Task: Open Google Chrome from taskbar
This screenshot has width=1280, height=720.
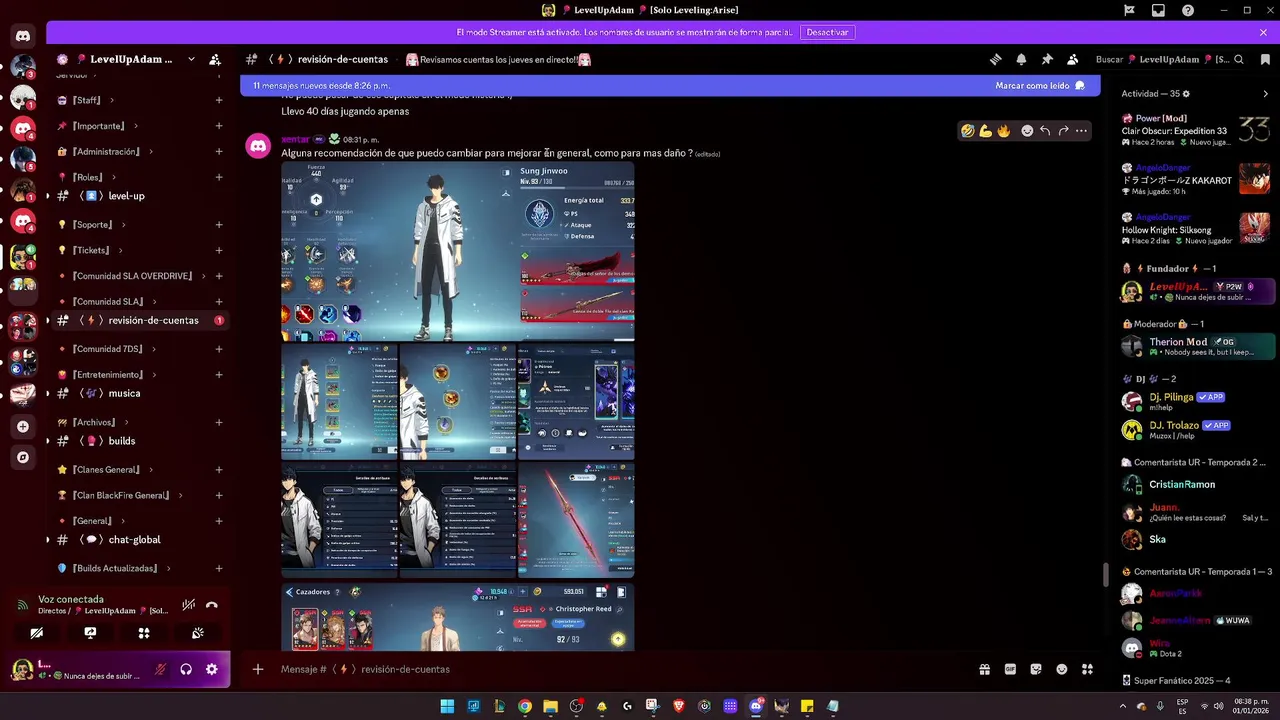Action: pyautogui.click(x=524, y=706)
